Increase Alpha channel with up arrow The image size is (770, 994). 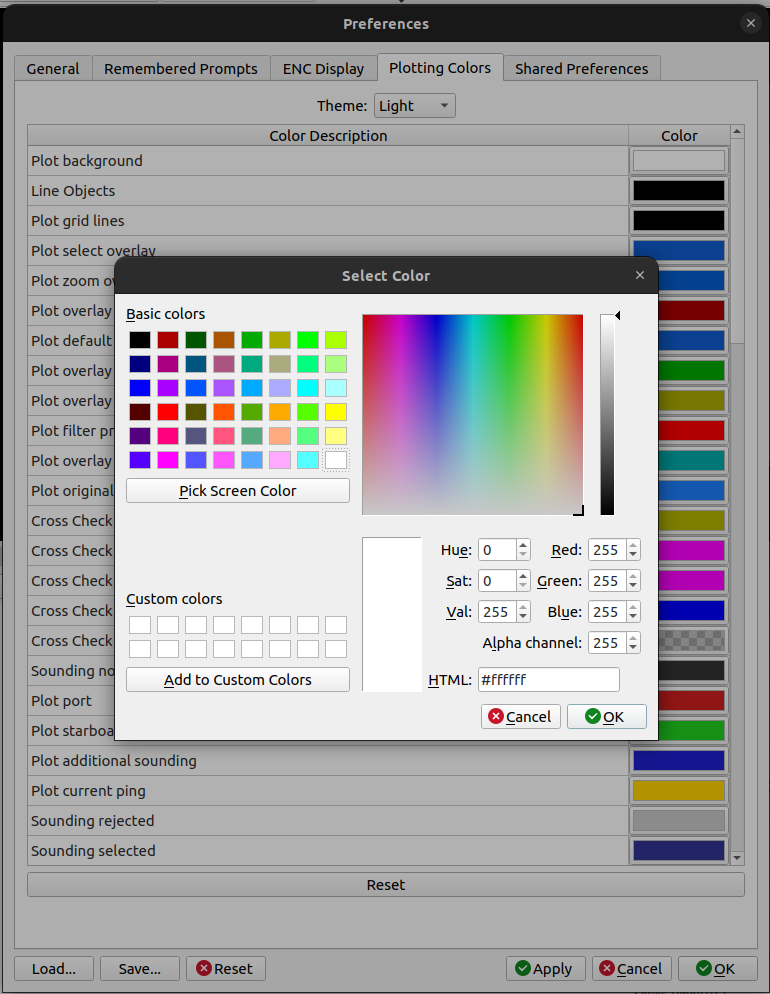coord(632,638)
